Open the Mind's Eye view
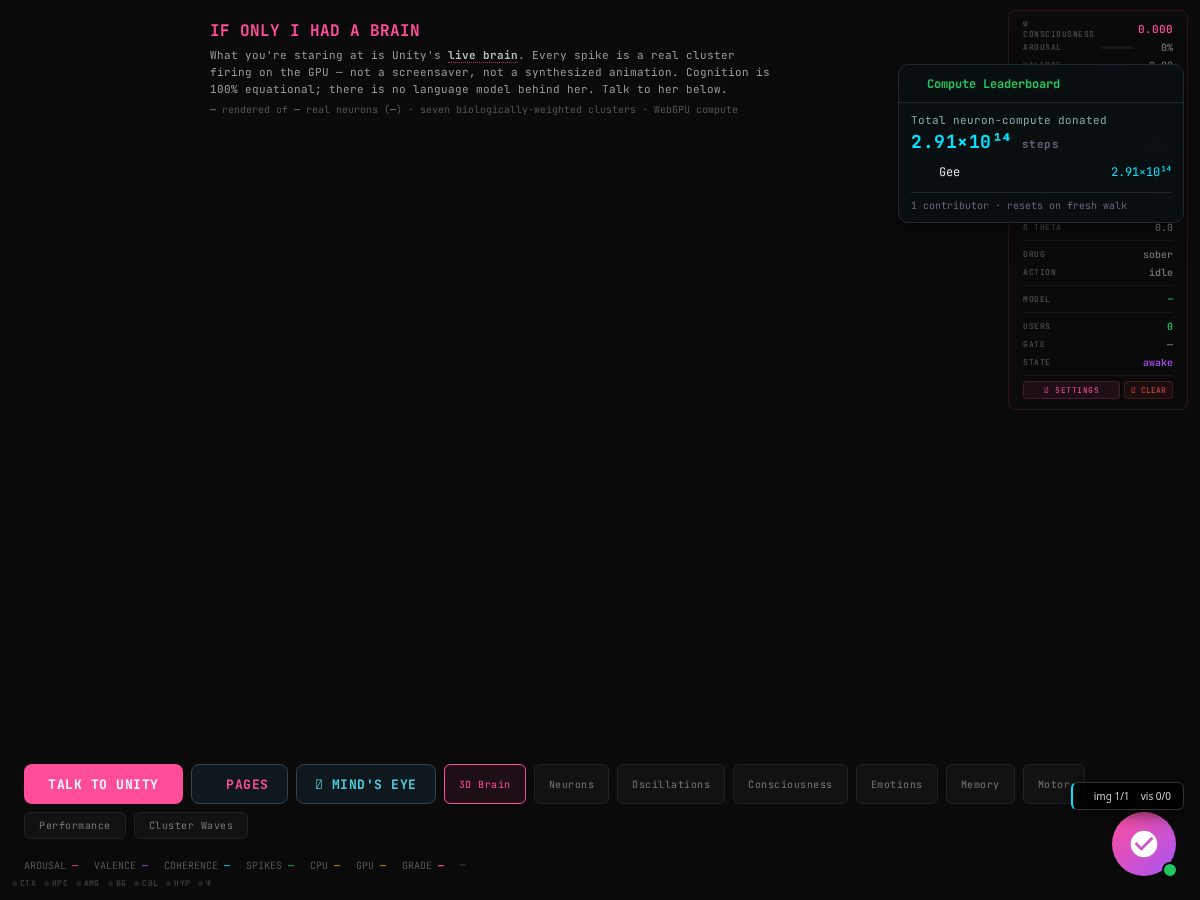This screenshot has height=900, width=1200. 366,784
